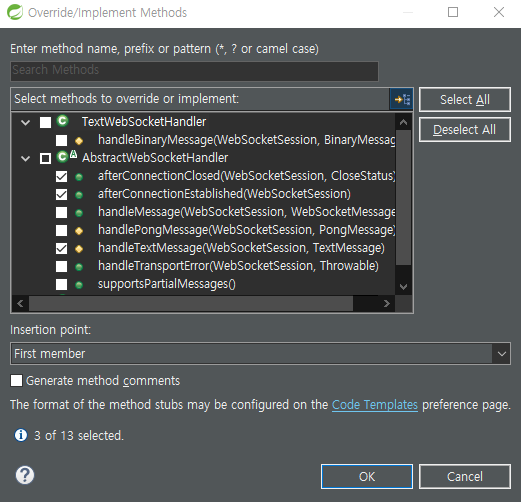Select handlePongMessage method row text
The height and width of the screenshot is (502, 521).
[247, 230]
